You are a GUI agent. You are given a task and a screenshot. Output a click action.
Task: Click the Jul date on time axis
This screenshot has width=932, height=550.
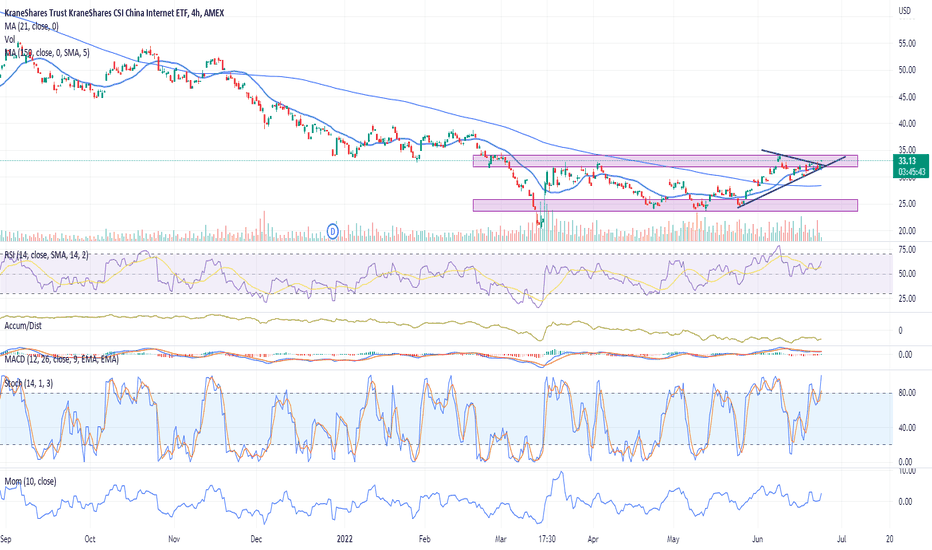click(841, 539)
